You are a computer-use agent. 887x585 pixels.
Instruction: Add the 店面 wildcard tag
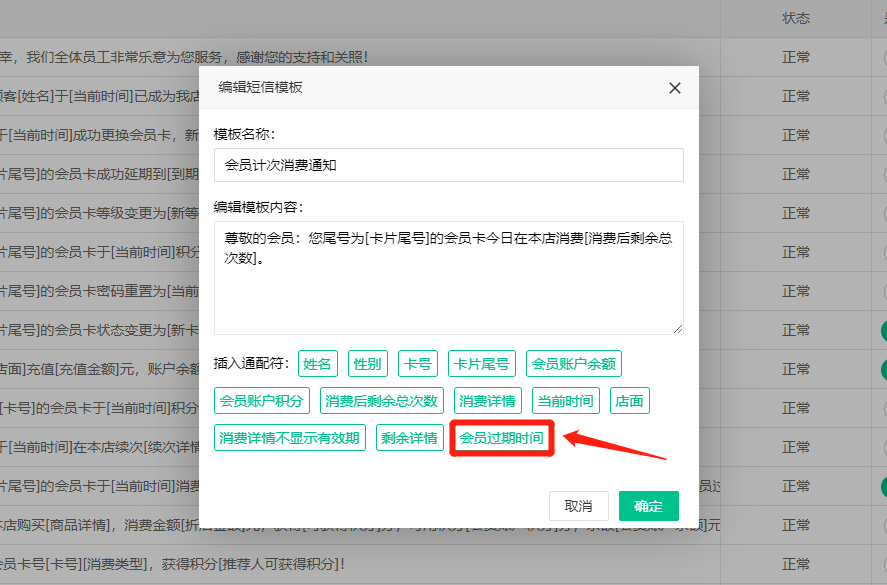coord(629,401)
